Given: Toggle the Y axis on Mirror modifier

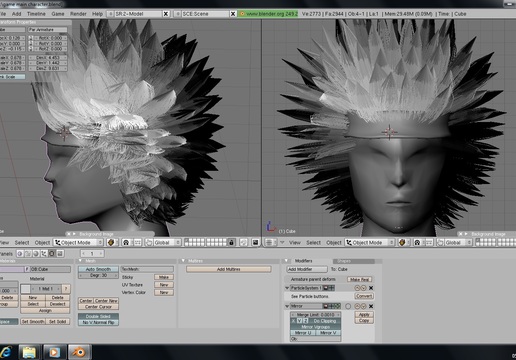Looking at the screenshot, I should pos(299,321).
